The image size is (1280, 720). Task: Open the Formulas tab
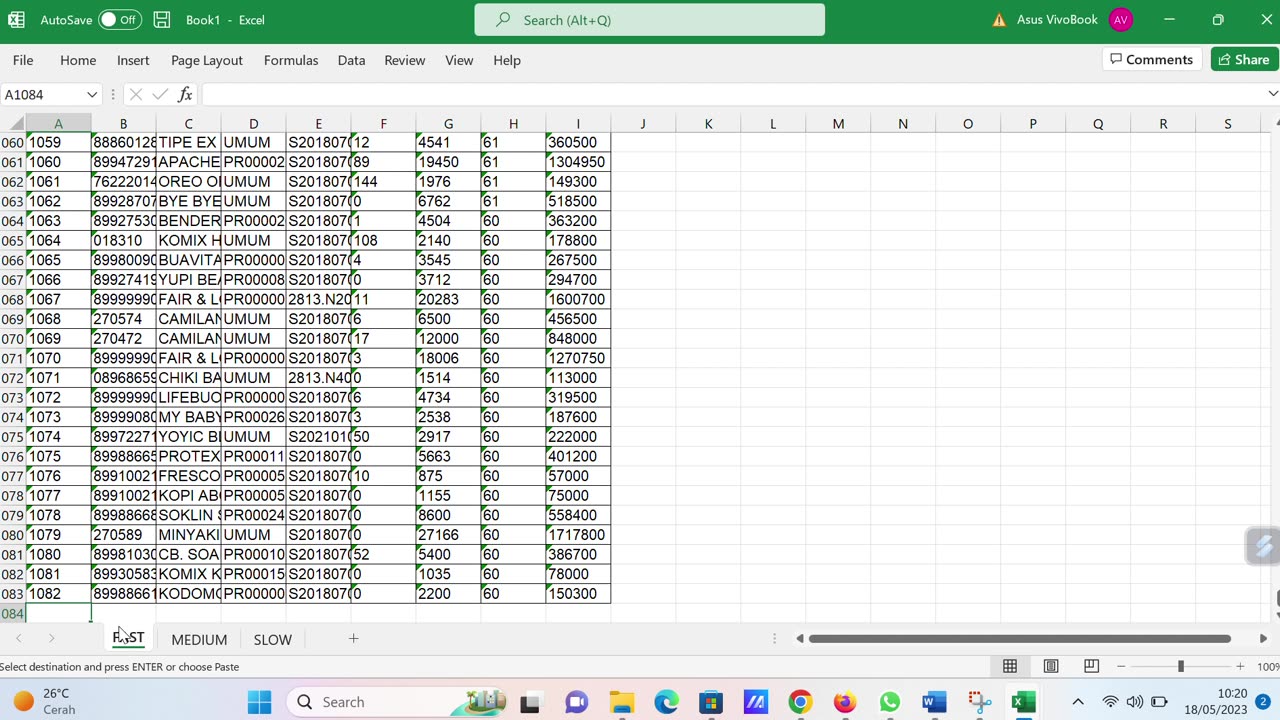click(291, 60)
